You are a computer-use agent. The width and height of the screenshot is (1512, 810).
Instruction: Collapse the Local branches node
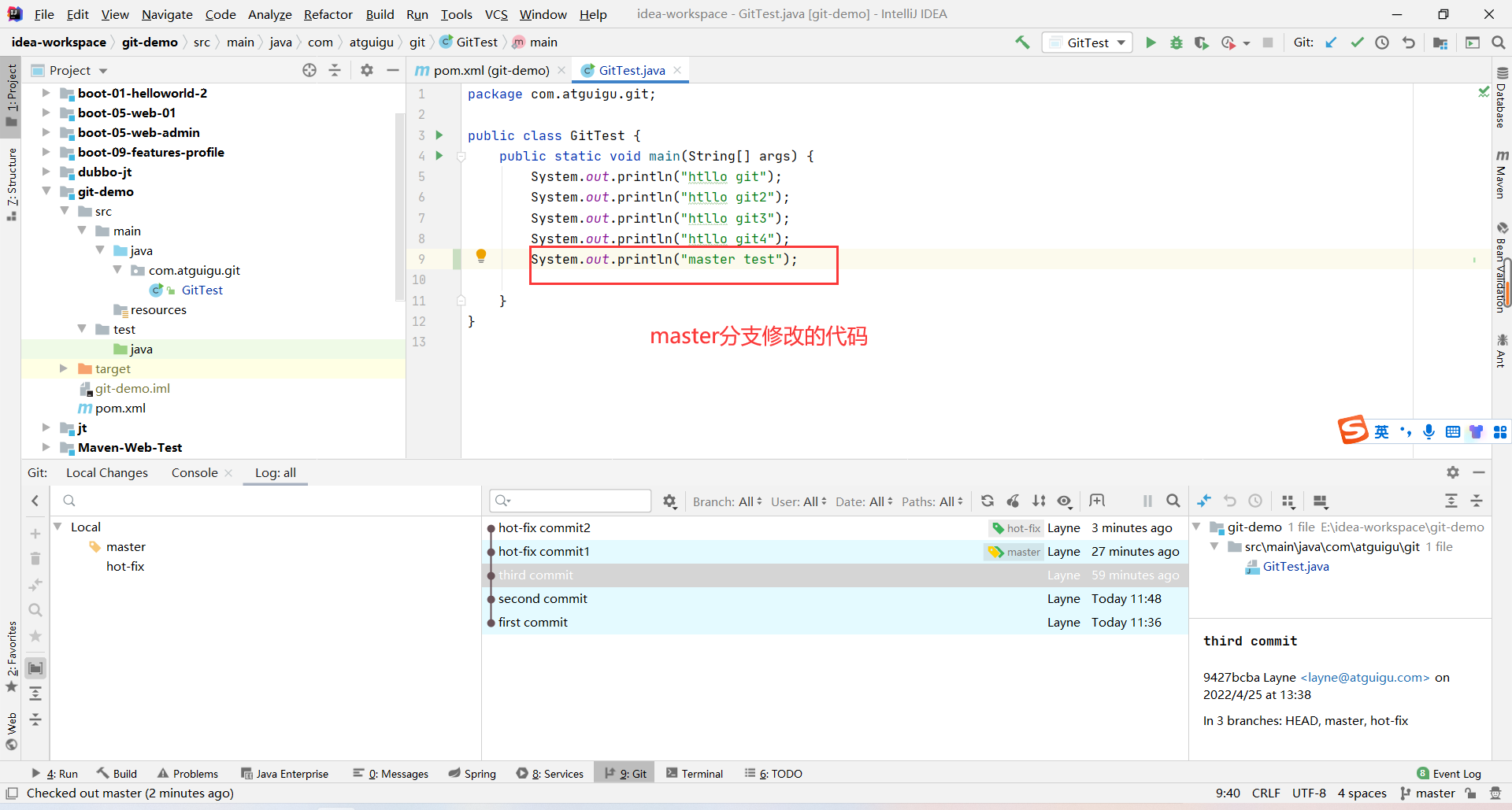tap(58, 527)
